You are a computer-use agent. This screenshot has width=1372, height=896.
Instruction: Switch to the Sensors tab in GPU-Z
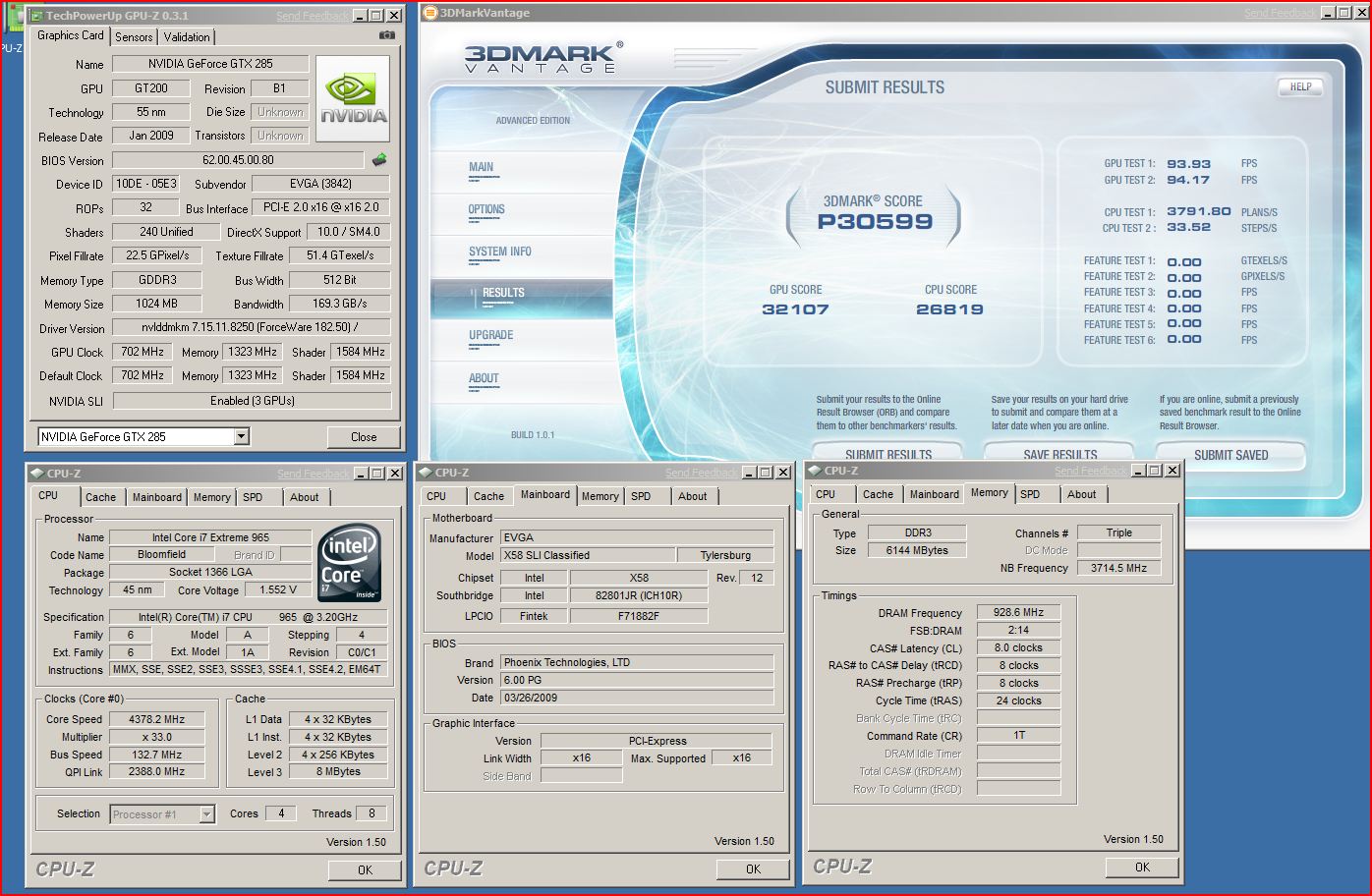click(134, 37)
